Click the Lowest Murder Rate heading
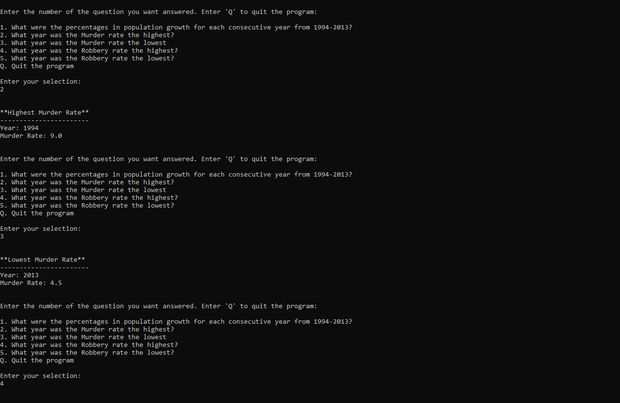The image size is (620, 403). 42,259
